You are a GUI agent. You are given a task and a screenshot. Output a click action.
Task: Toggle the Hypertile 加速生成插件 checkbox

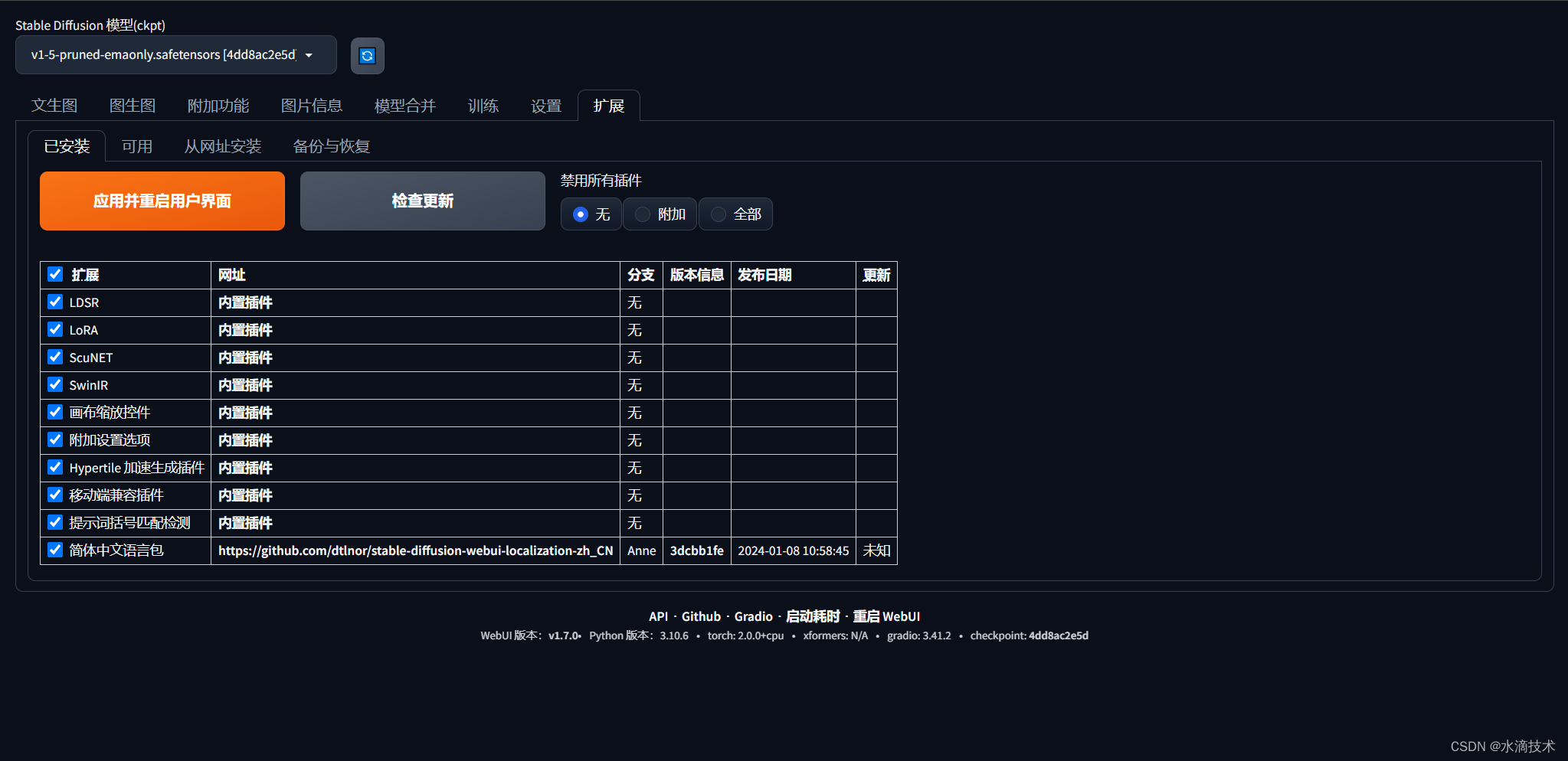[55, 467]
